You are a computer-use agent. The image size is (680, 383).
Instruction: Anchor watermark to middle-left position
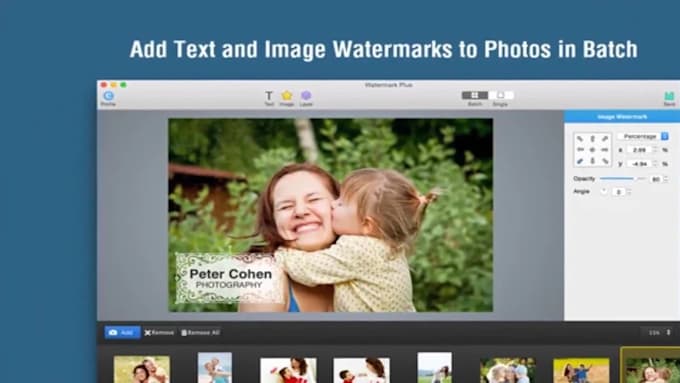click(x=580, y=150)
